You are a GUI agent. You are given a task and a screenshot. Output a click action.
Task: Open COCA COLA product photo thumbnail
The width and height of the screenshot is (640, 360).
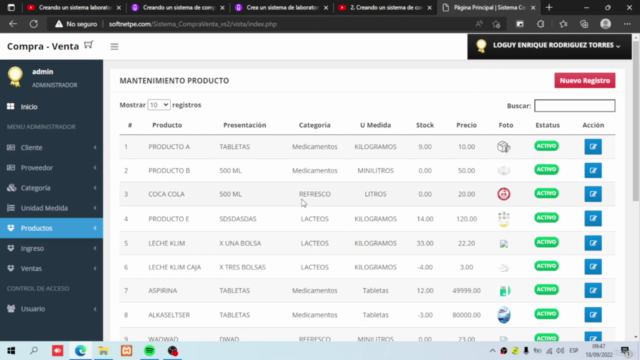click(x=504, y=194)
